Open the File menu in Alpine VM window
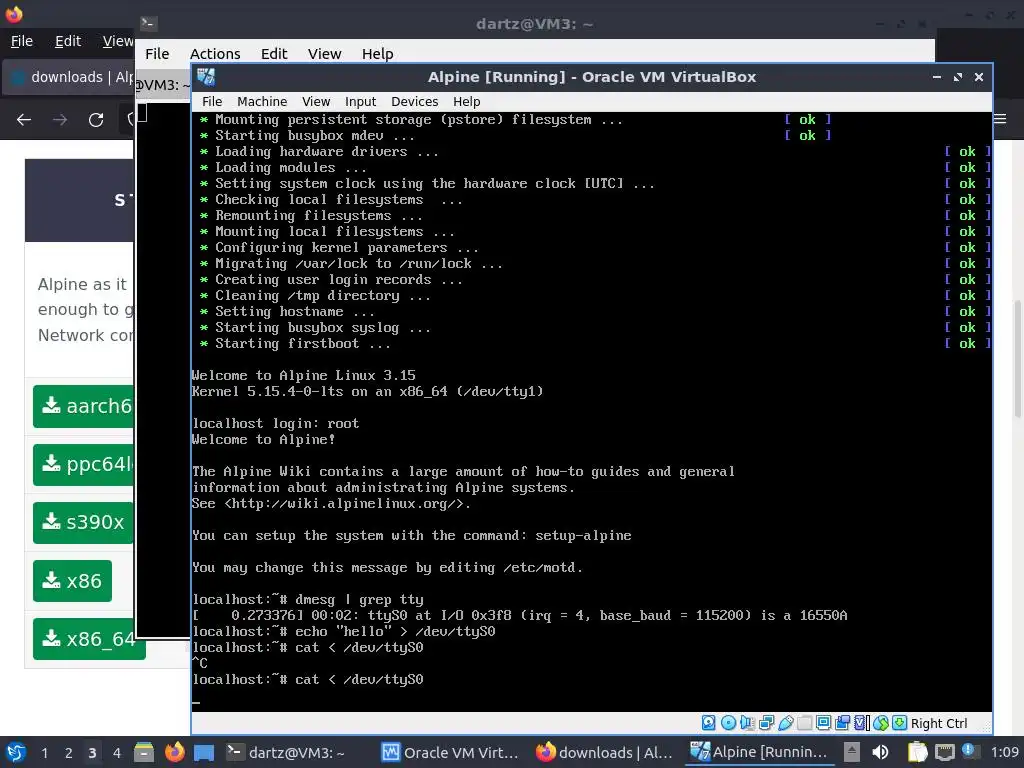Image resolution: width=1024 pixels, height=768 pixels. [x=212, y=101]
